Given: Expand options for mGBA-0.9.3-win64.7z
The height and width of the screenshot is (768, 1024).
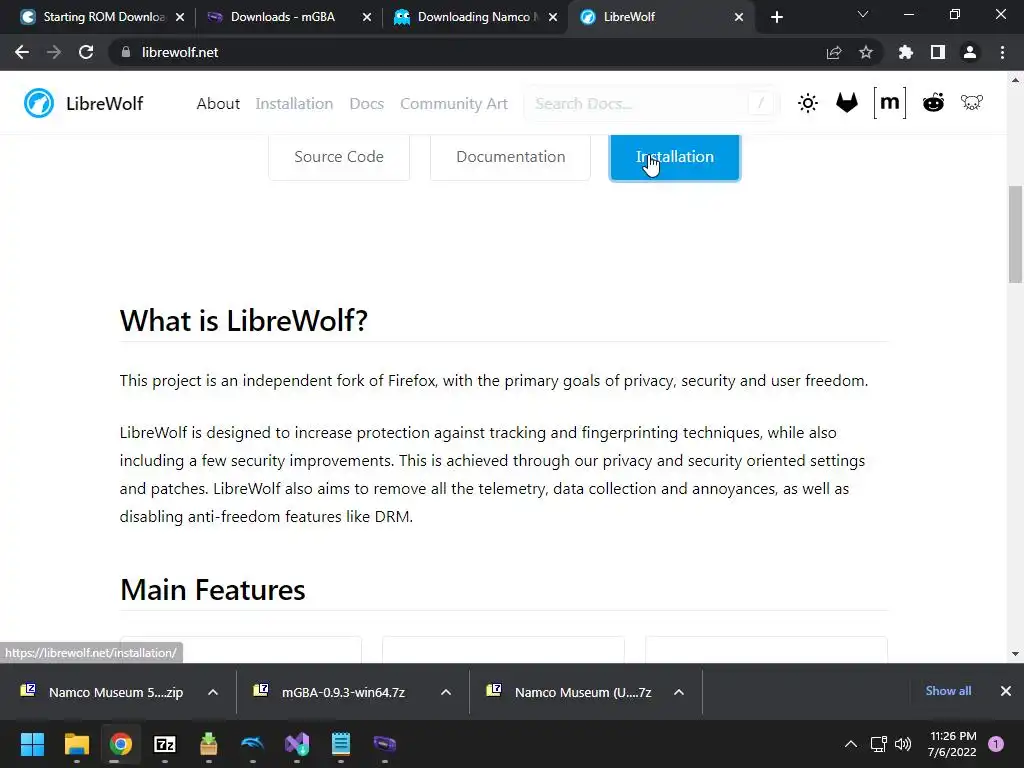Looking at the screenshot, I should click(446, 692).
